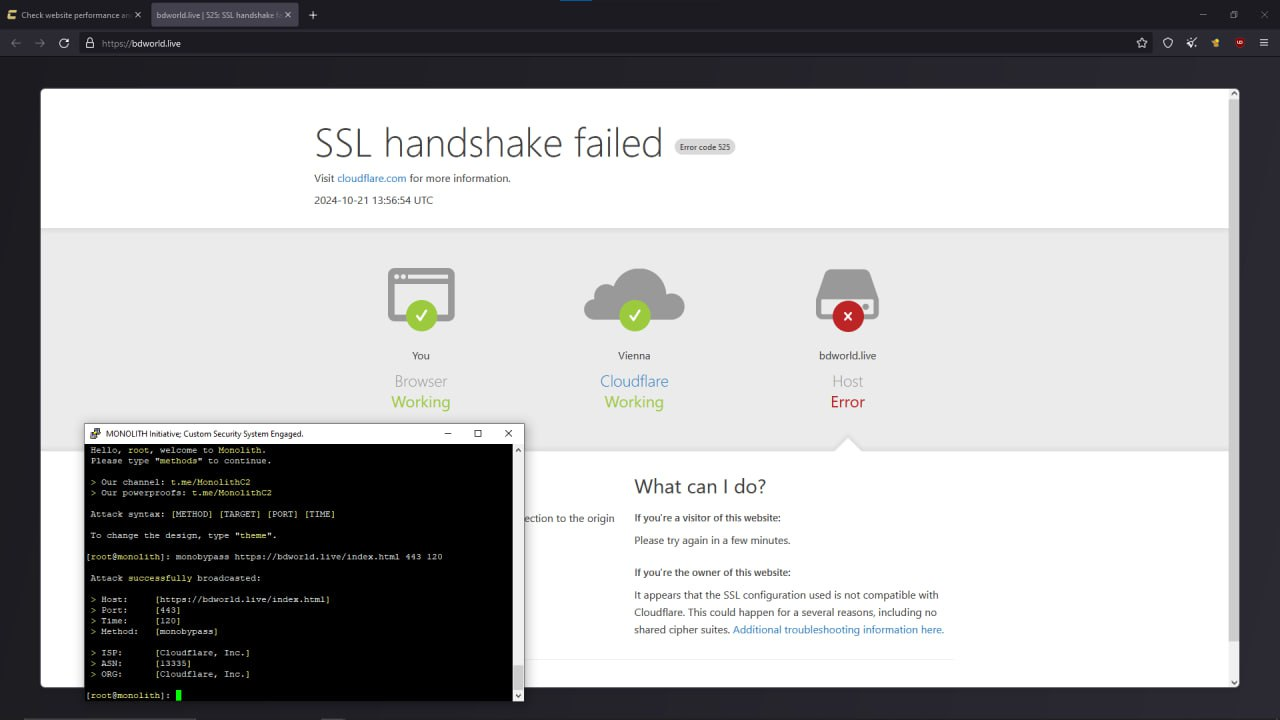Image resolution: width=1280 pixels, height=720 pixels.
Task: Open the cloudflare.com link
Action: tap(372, 178)
